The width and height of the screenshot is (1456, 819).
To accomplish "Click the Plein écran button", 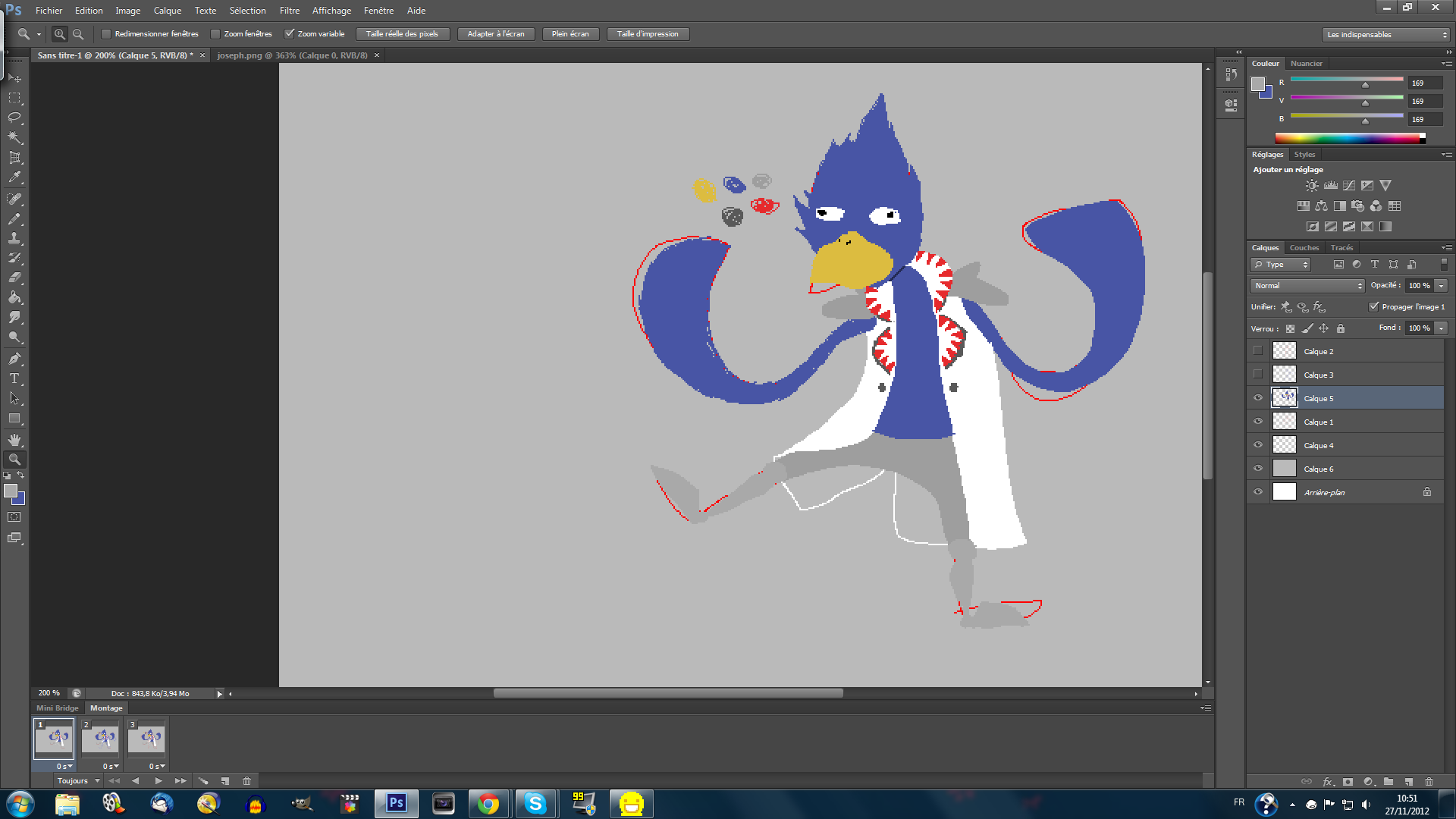I will click(570, 34).
